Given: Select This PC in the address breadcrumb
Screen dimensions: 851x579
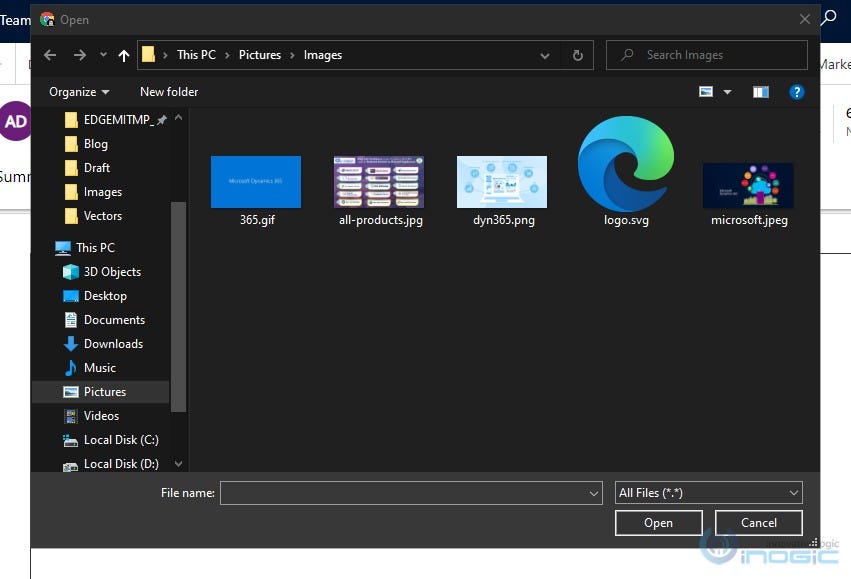Looking at the screenshot, I should tap(196, 55).
